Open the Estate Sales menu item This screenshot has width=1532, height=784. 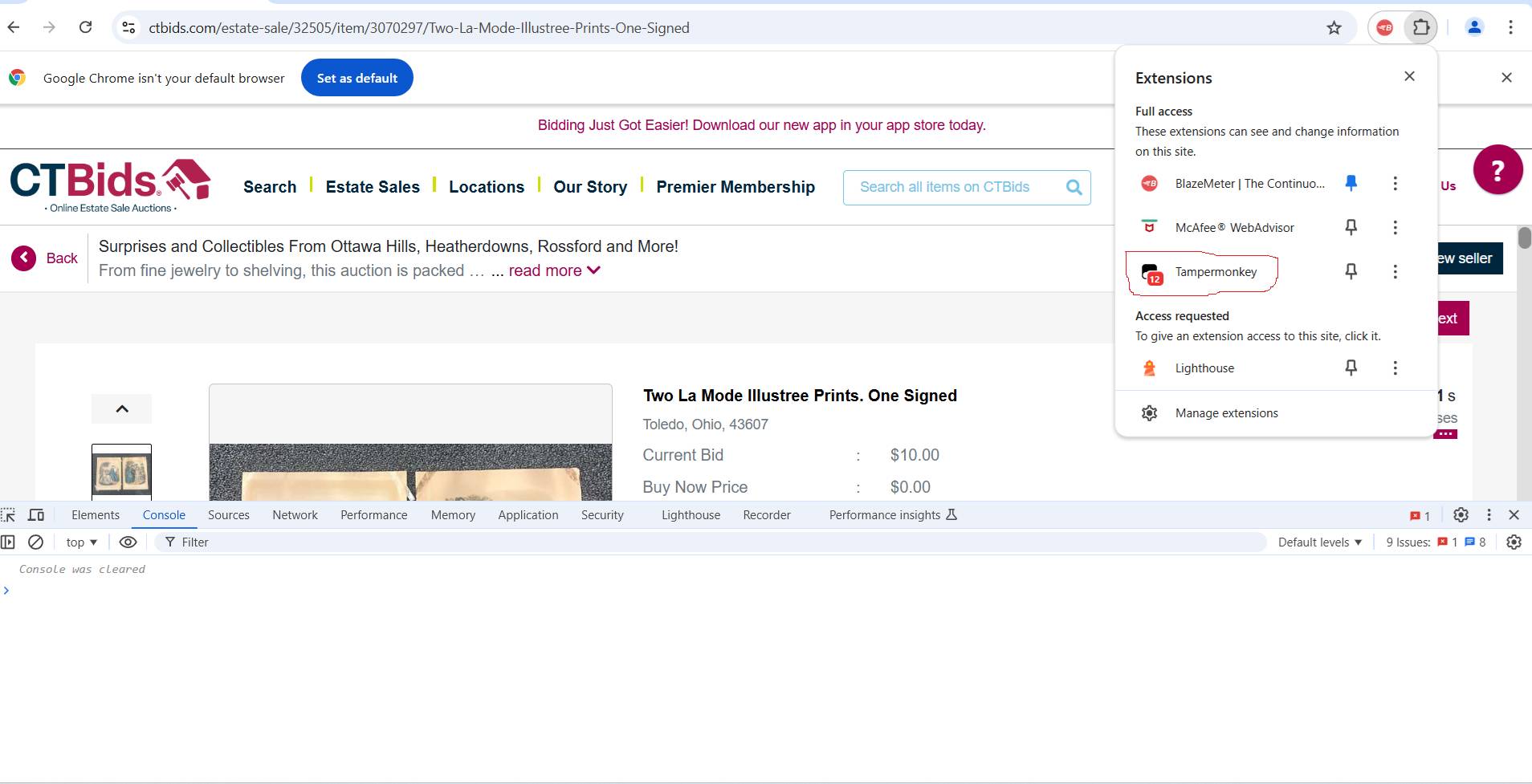[373, 187]
